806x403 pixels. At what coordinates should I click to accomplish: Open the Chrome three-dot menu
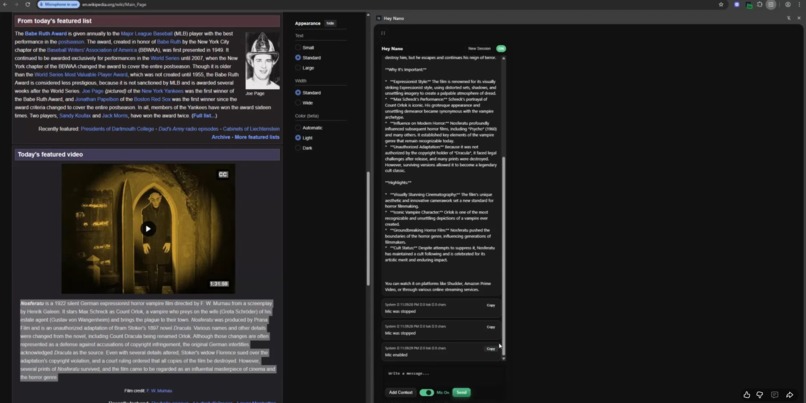[799, 4]
